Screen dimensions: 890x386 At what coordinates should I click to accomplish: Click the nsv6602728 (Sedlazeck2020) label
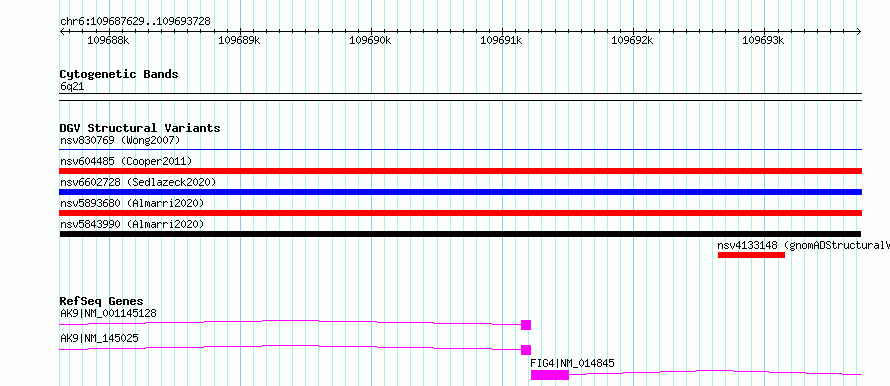(x=138, y=182)
